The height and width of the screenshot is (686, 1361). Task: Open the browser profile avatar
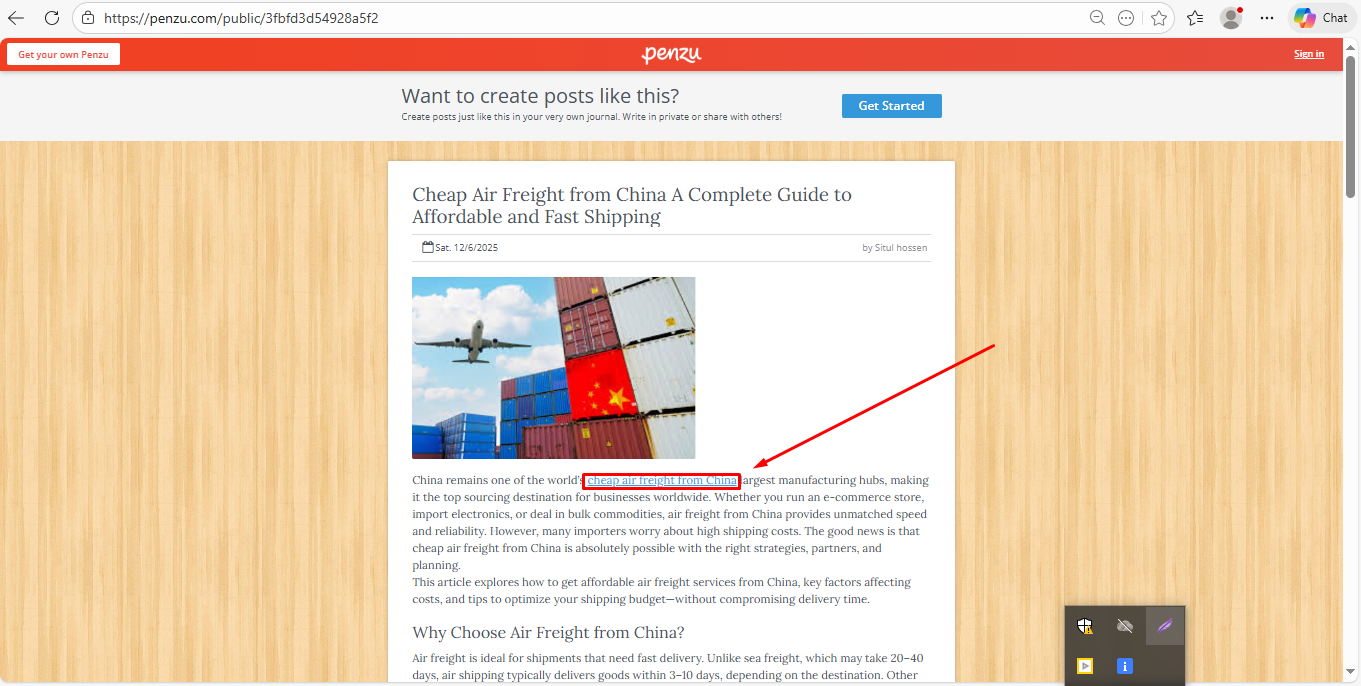(1231, 18)
